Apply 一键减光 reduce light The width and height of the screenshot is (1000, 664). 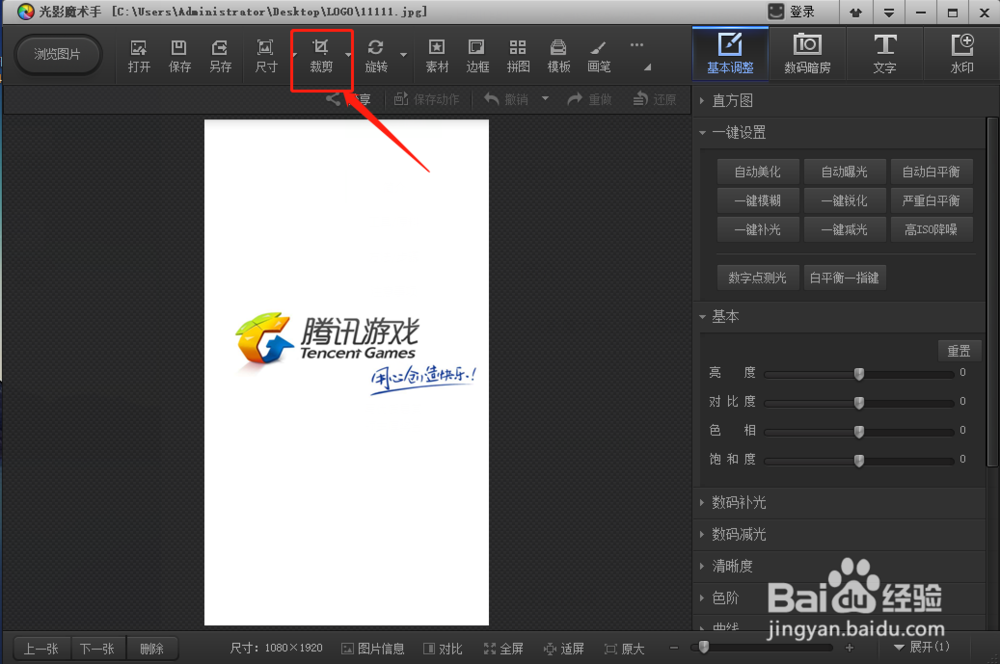[x=844, y=230]
